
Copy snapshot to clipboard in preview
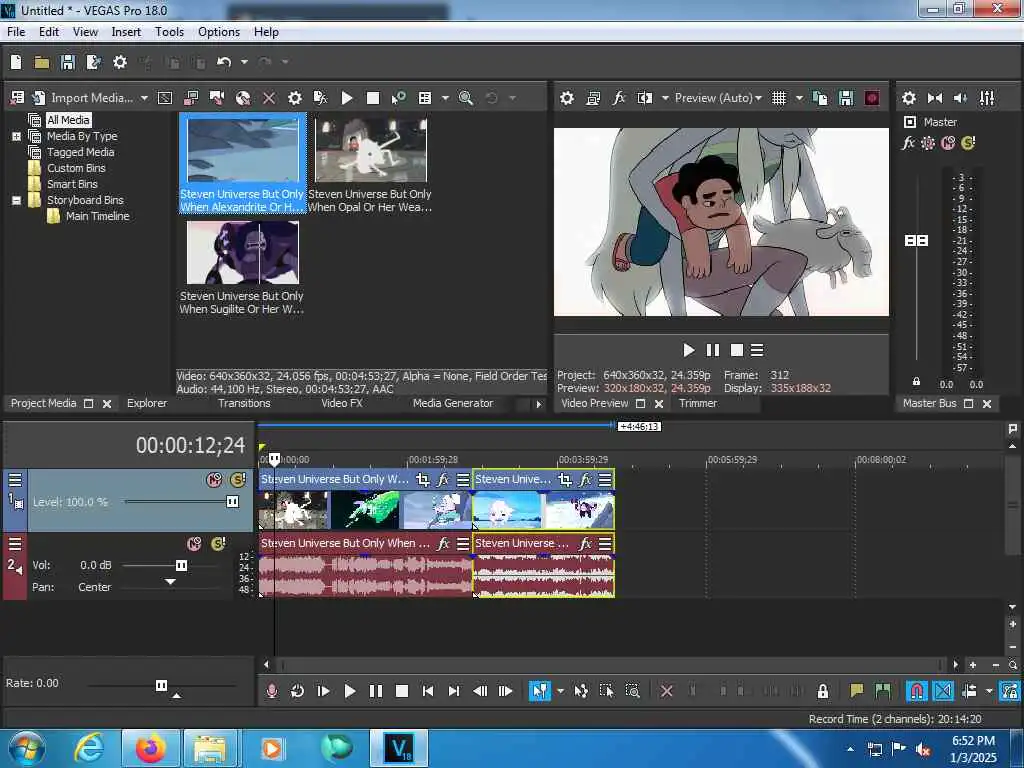pyautogui.click(x=820, y=98)
